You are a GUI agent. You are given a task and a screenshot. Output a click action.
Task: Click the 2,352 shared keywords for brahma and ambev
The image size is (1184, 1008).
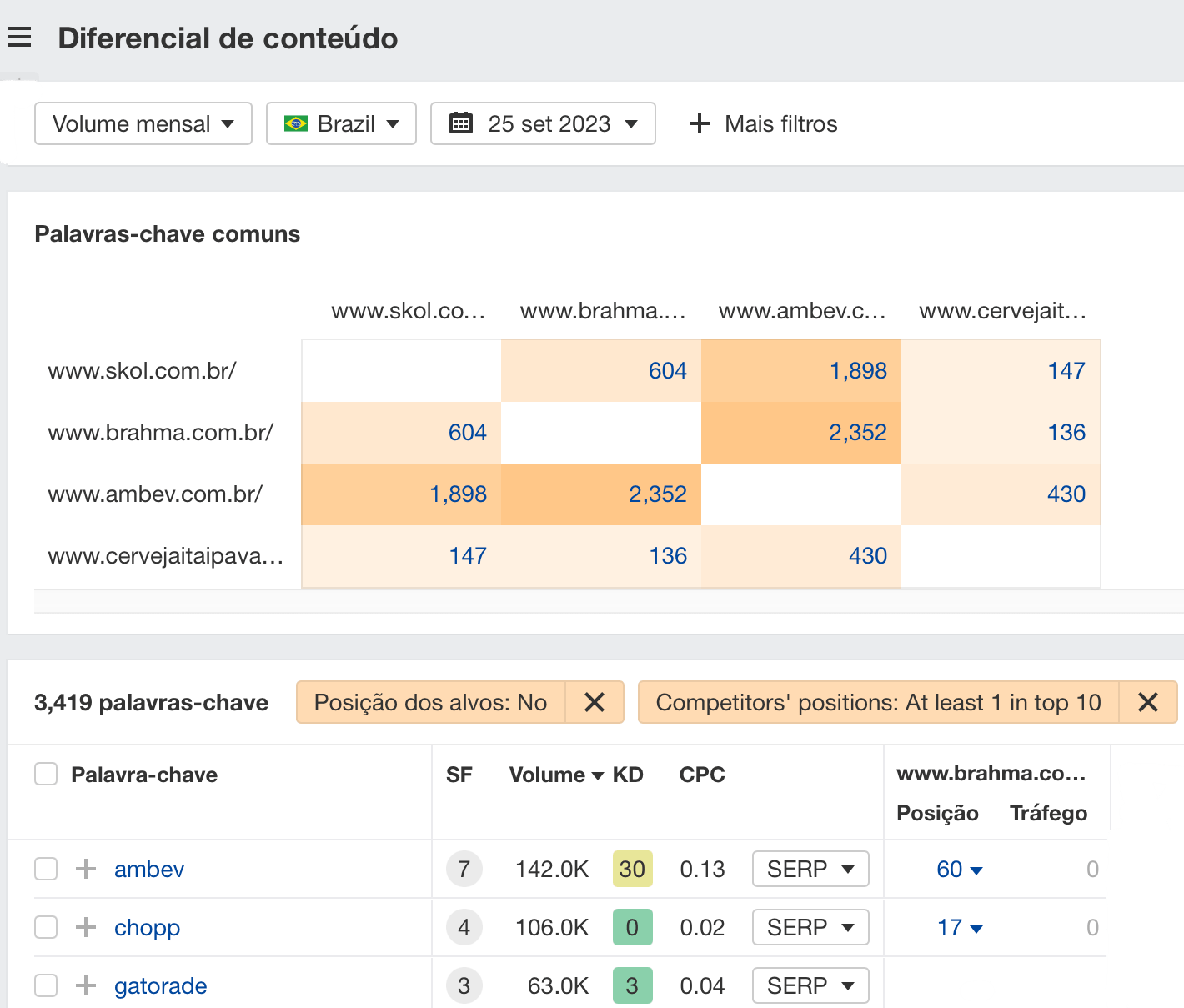pyautogui.click(x=857, y=433)
